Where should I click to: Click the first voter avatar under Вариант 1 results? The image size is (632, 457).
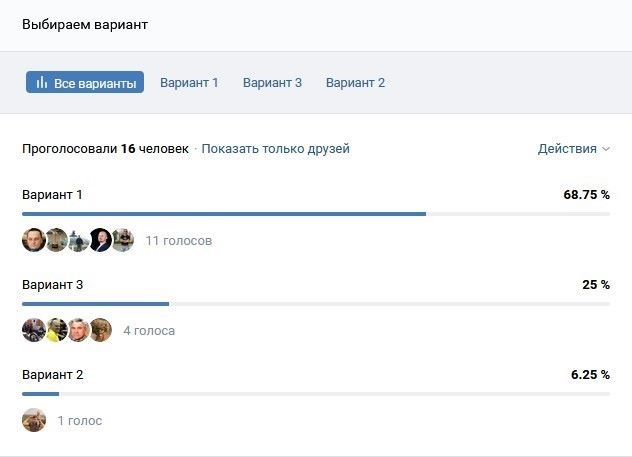tap(34, 240)
